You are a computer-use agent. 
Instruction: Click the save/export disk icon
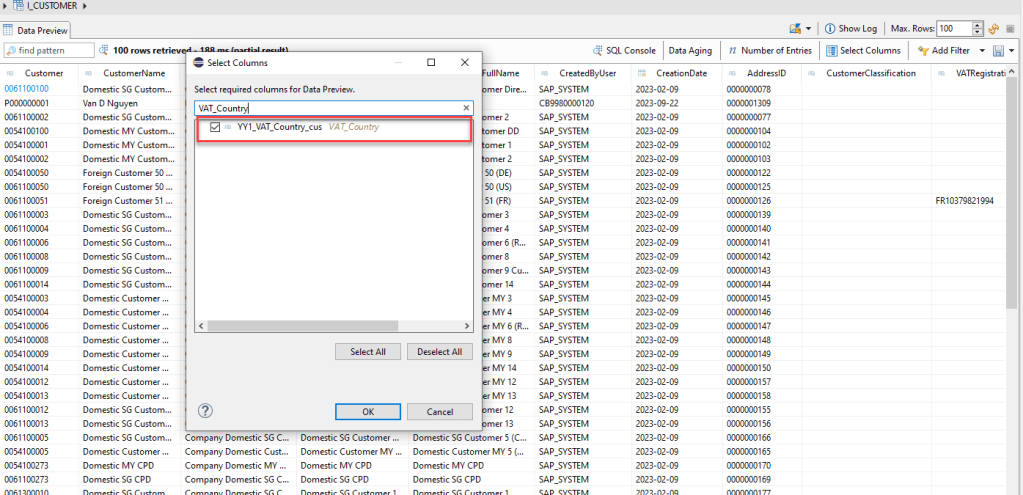pyautogui.click(x=998, y=50)
